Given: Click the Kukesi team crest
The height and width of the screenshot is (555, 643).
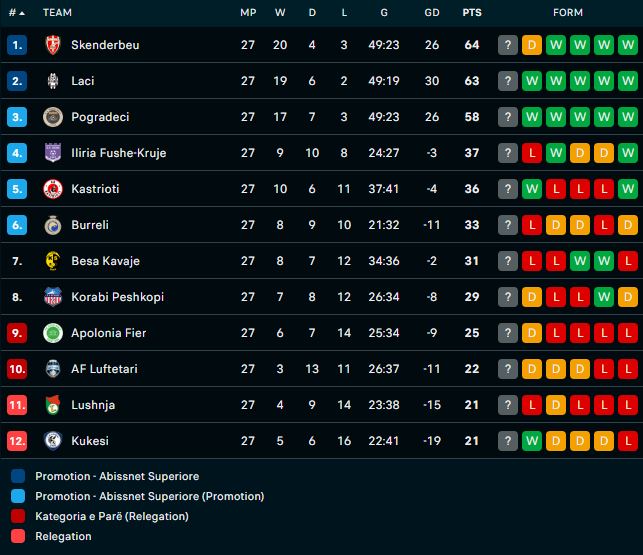Looking at the screenshot, I should [x=53, y=441].
